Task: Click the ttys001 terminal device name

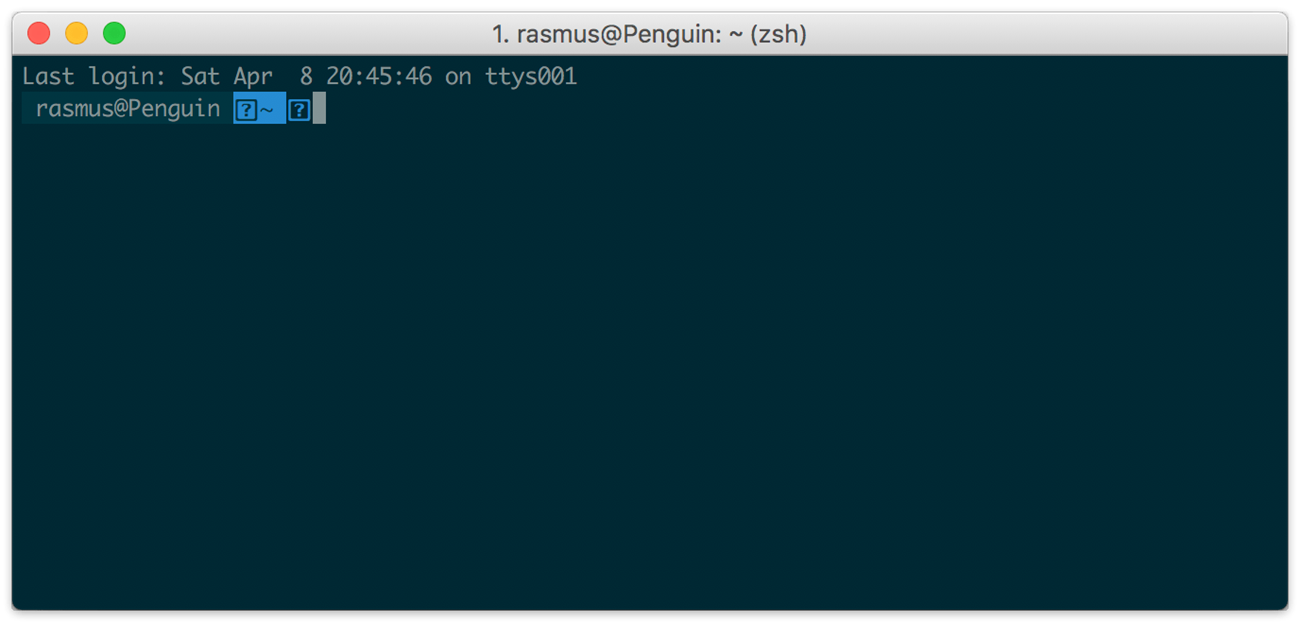Action: pos(531,77)
